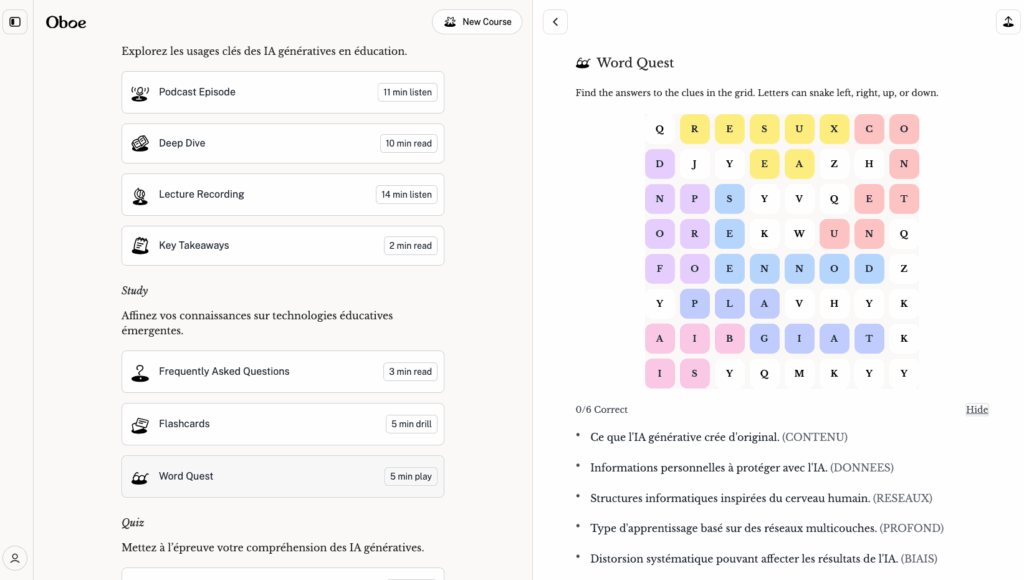Click the share icon at top right
The width and height of the screenshot is (1024, 580).
pyautogui.click(x=1007, y=22)
